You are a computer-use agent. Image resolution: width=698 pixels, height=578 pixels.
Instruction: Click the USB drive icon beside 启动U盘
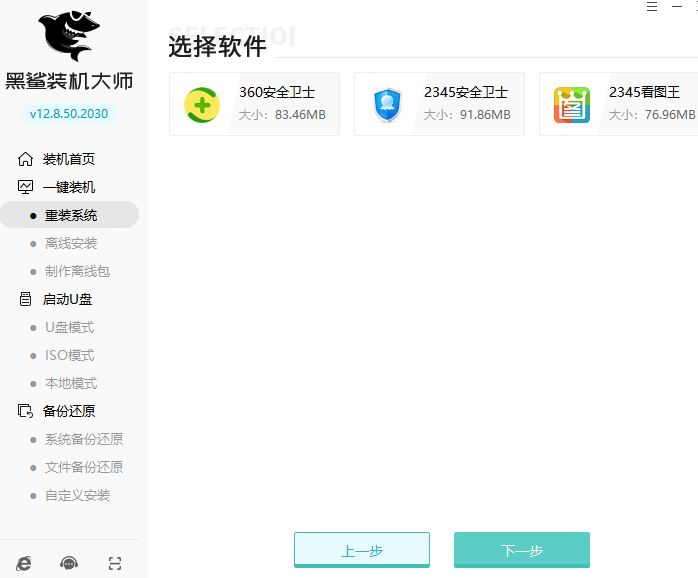pos(25,299)
